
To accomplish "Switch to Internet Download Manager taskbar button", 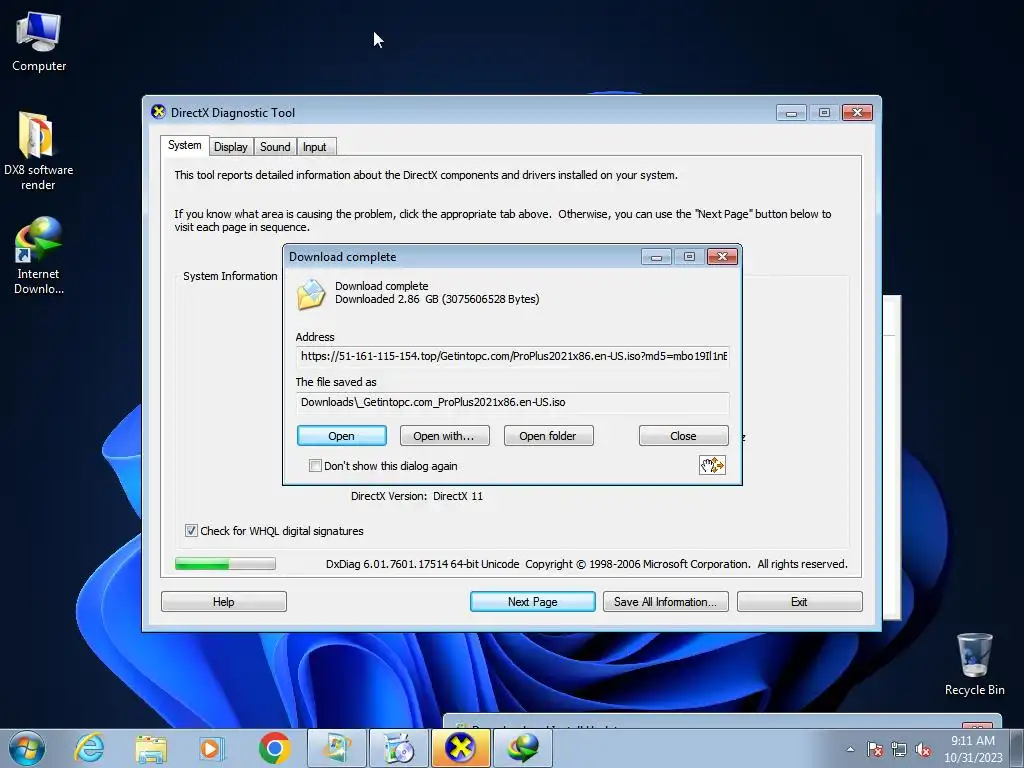I will [522, 748].
